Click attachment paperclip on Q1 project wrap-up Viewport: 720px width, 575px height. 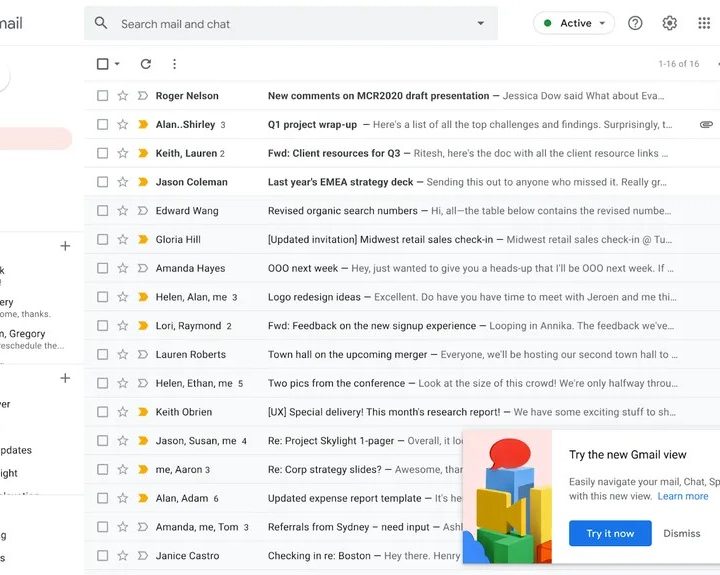[706, 124]
